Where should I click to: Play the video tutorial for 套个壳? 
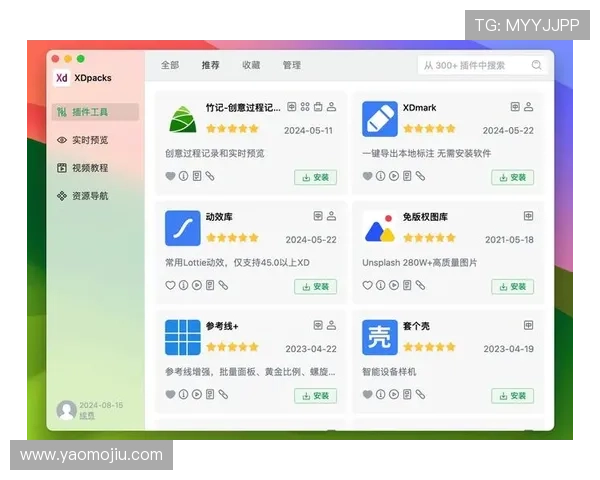(x=394, y=394)
